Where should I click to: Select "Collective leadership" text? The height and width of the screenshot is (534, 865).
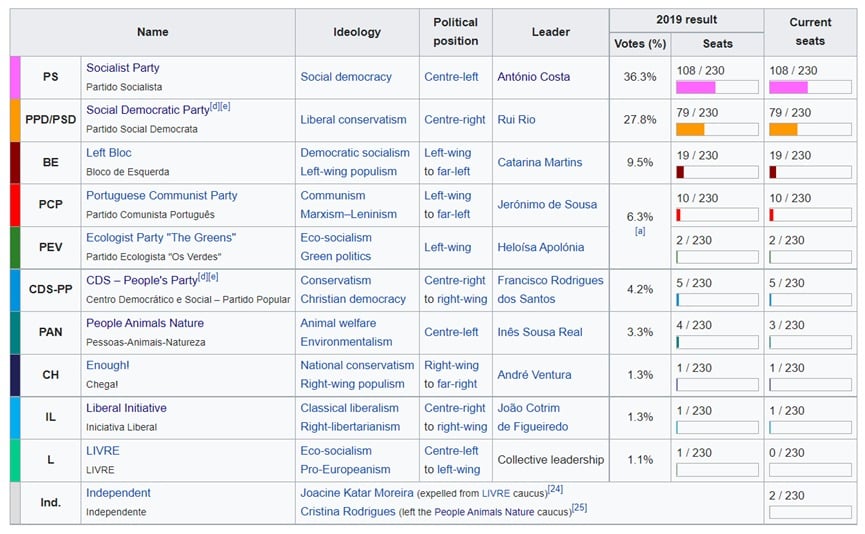[551, 460]
